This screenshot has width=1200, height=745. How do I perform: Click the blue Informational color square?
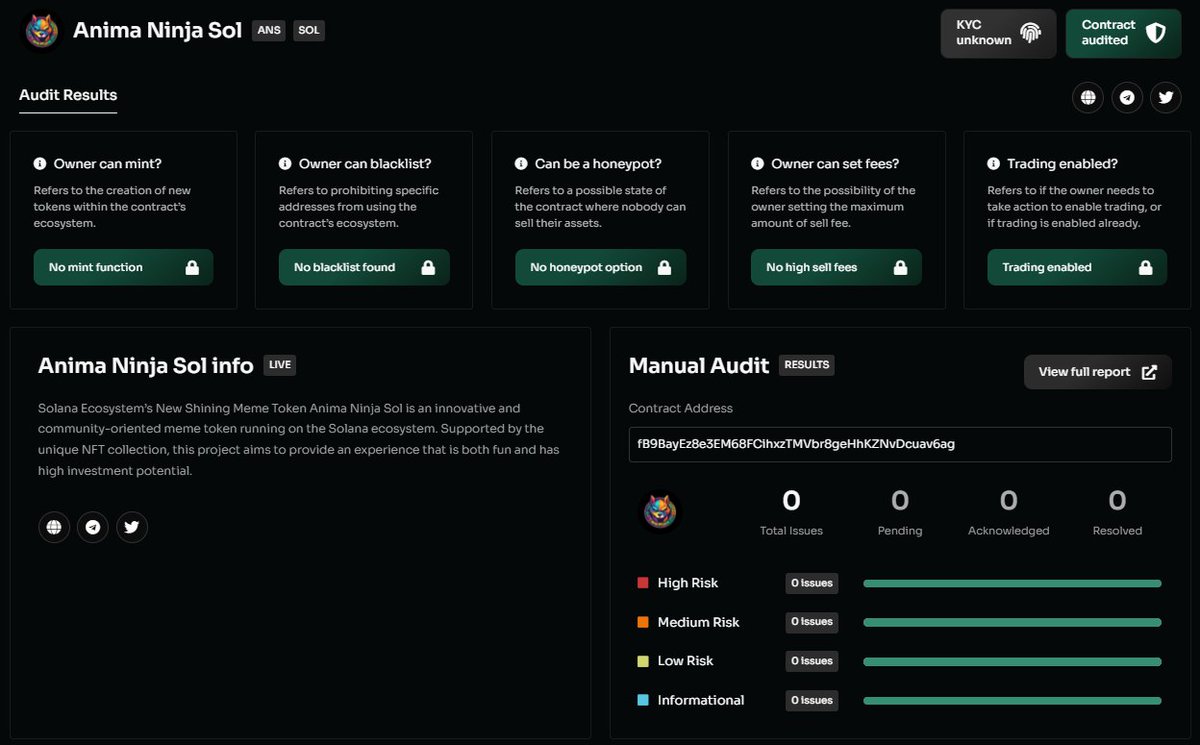point(643,700)
